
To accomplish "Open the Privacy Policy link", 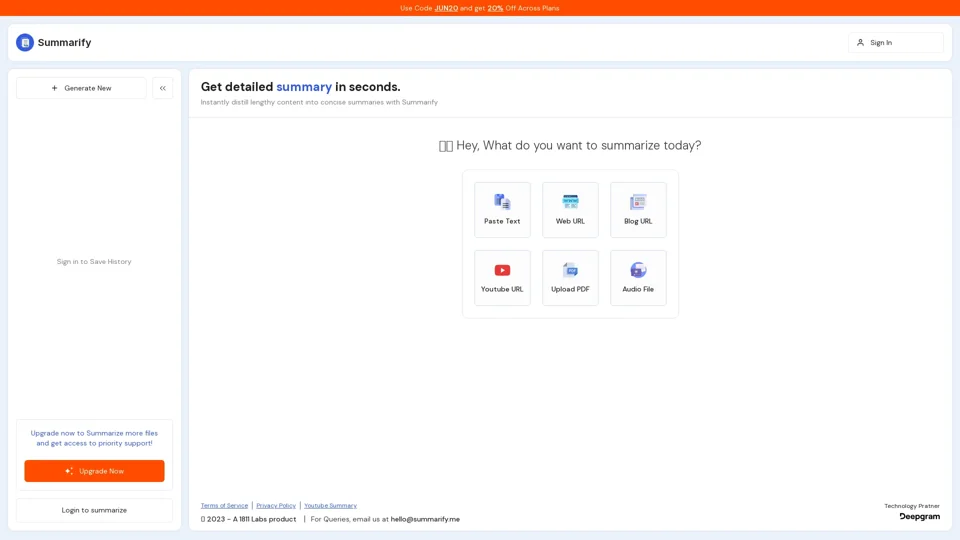I will [x=276, y=506].
